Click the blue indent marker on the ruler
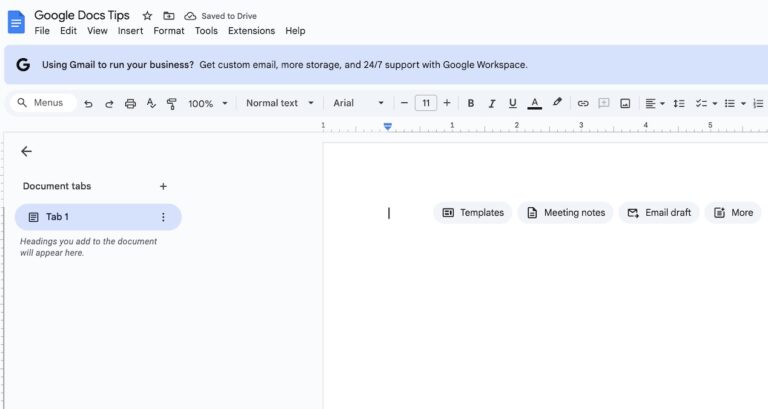 click(x=387, y=126)
